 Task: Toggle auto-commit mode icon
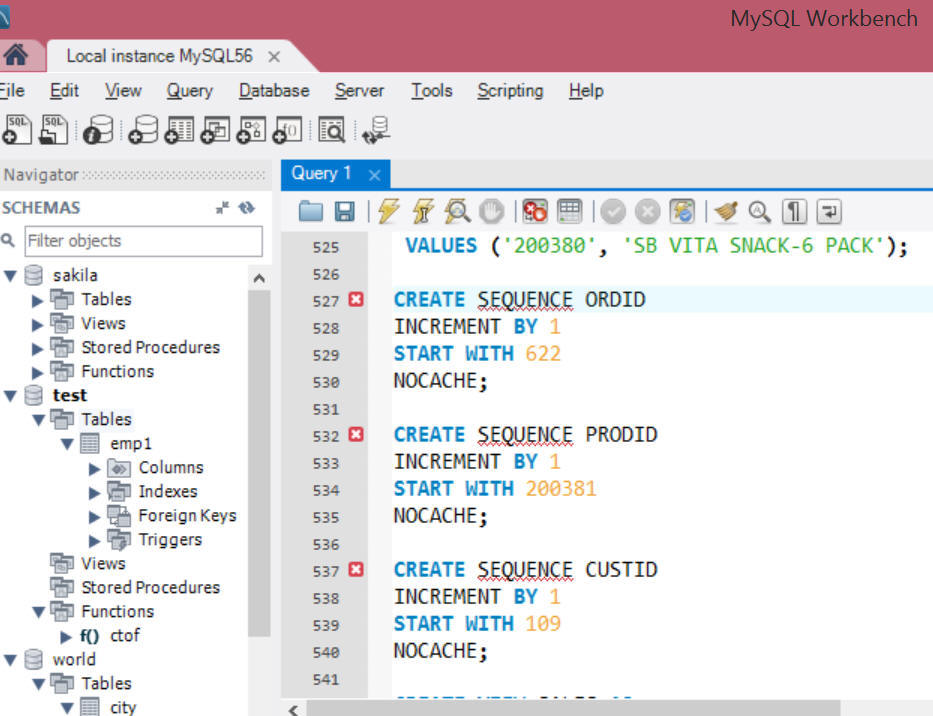(682, 211)
